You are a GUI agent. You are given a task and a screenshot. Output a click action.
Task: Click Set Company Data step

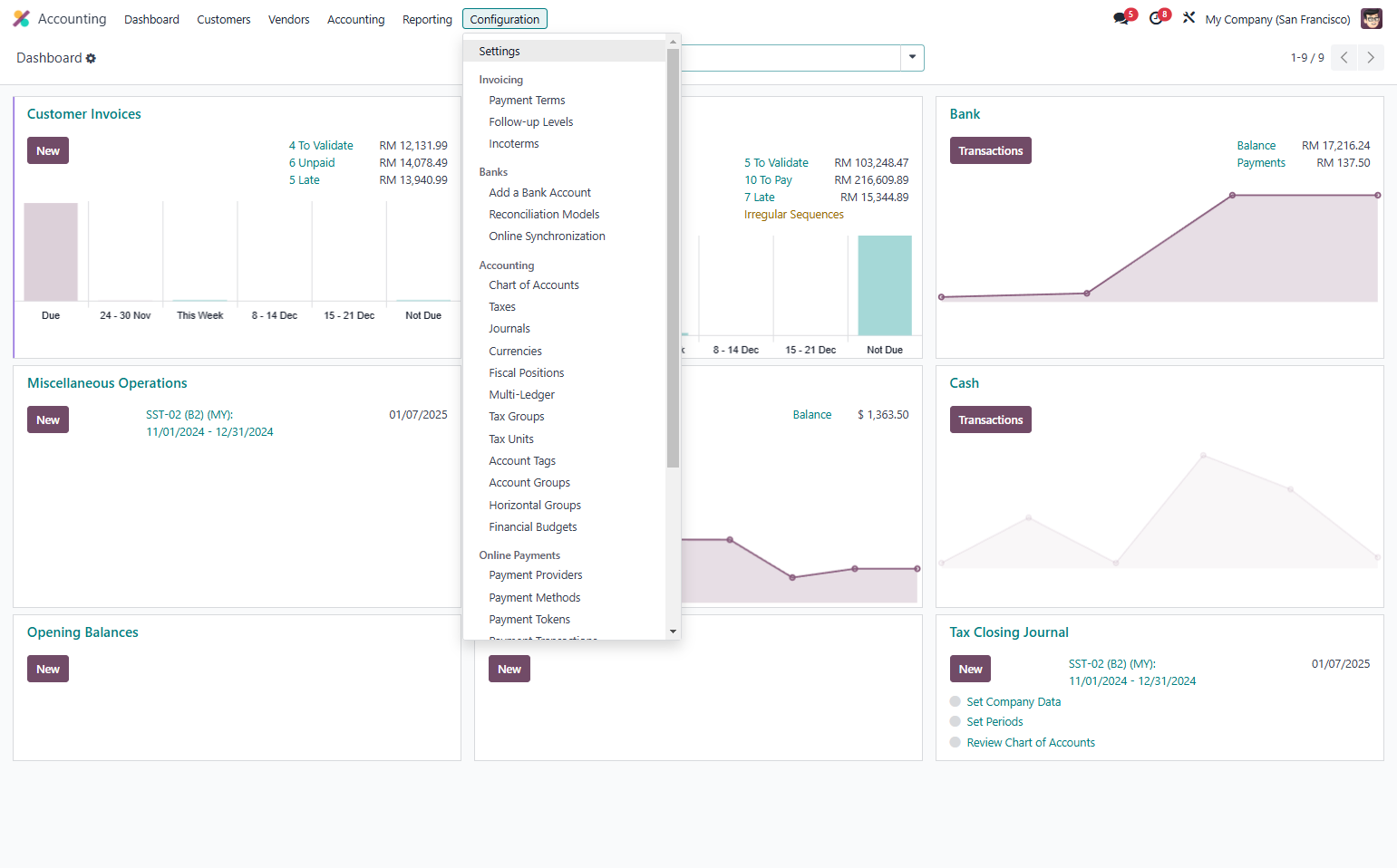(x=1014, y=702)
